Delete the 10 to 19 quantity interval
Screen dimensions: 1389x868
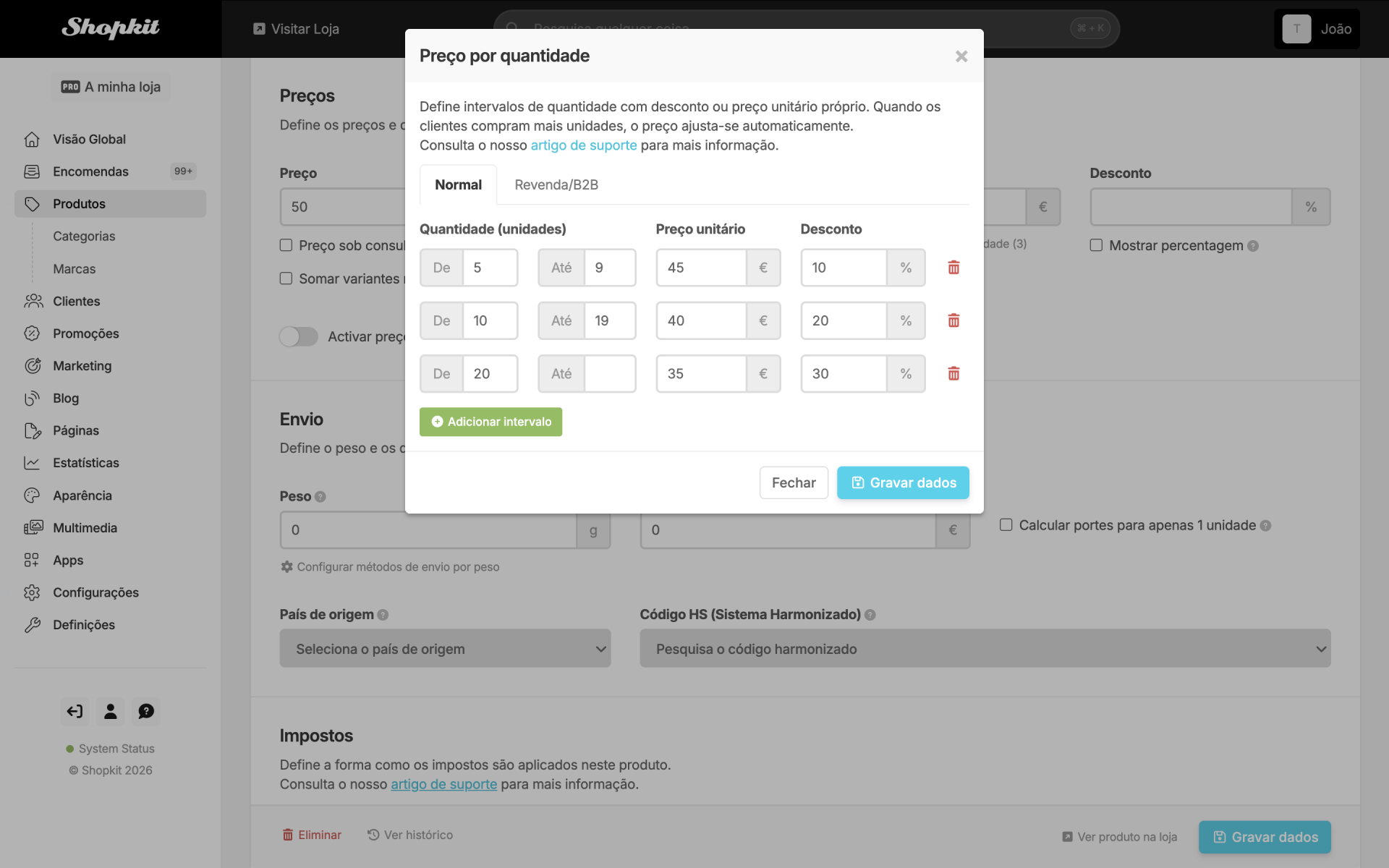pyautogui.click(x=953, y=320)
